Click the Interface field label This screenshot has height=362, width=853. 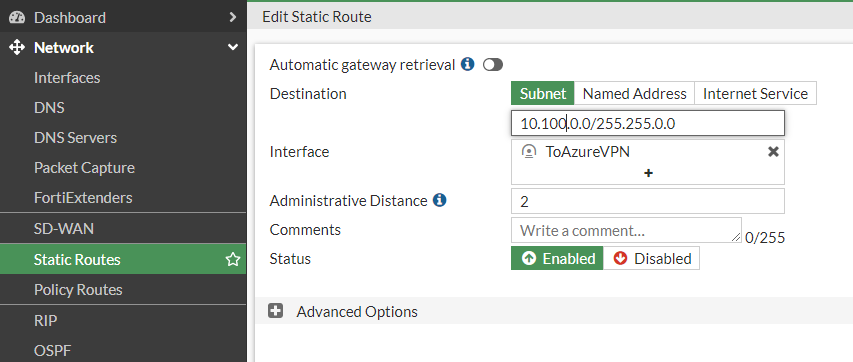coord(299,151)
